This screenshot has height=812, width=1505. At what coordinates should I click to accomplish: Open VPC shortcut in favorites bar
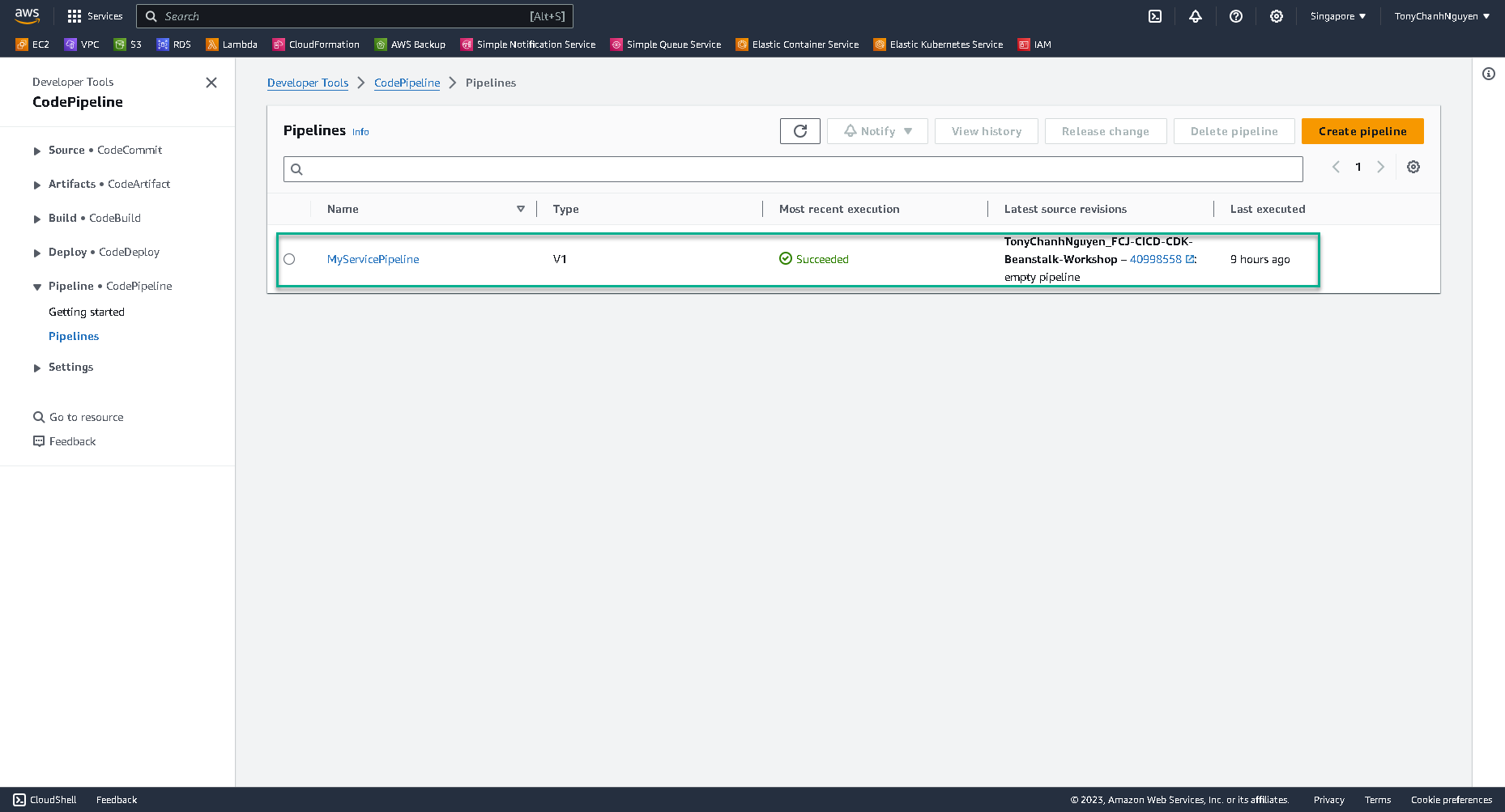pyautogui.click(x=82, y=45)
